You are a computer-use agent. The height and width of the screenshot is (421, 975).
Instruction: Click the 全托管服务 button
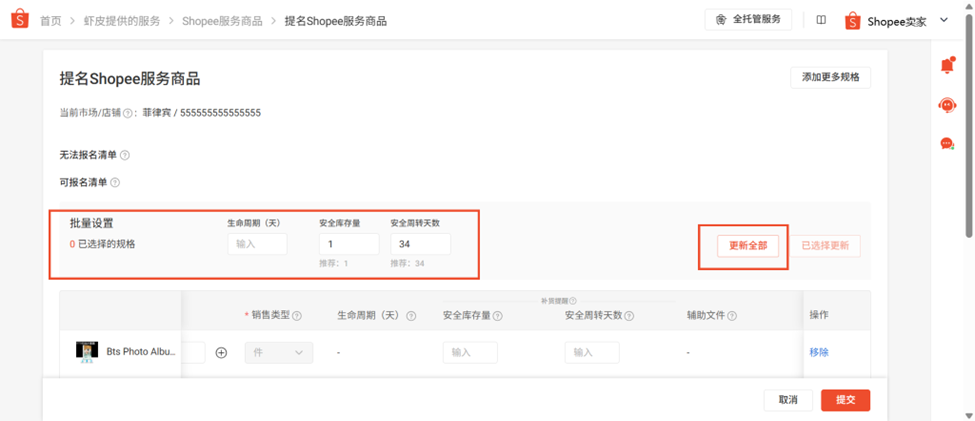[x=748, y=19]
